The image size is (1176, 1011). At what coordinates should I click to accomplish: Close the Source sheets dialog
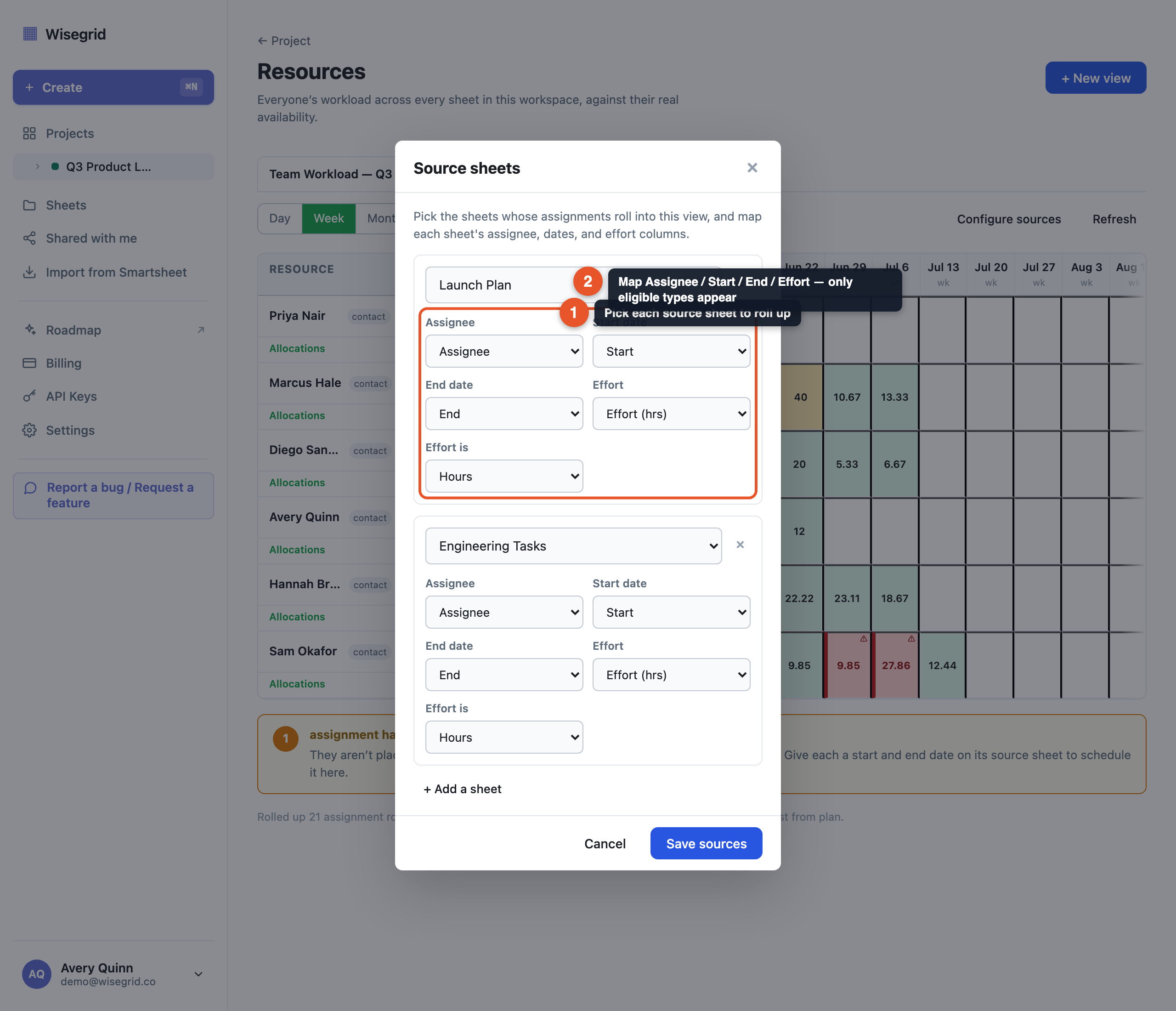[752, 167]
